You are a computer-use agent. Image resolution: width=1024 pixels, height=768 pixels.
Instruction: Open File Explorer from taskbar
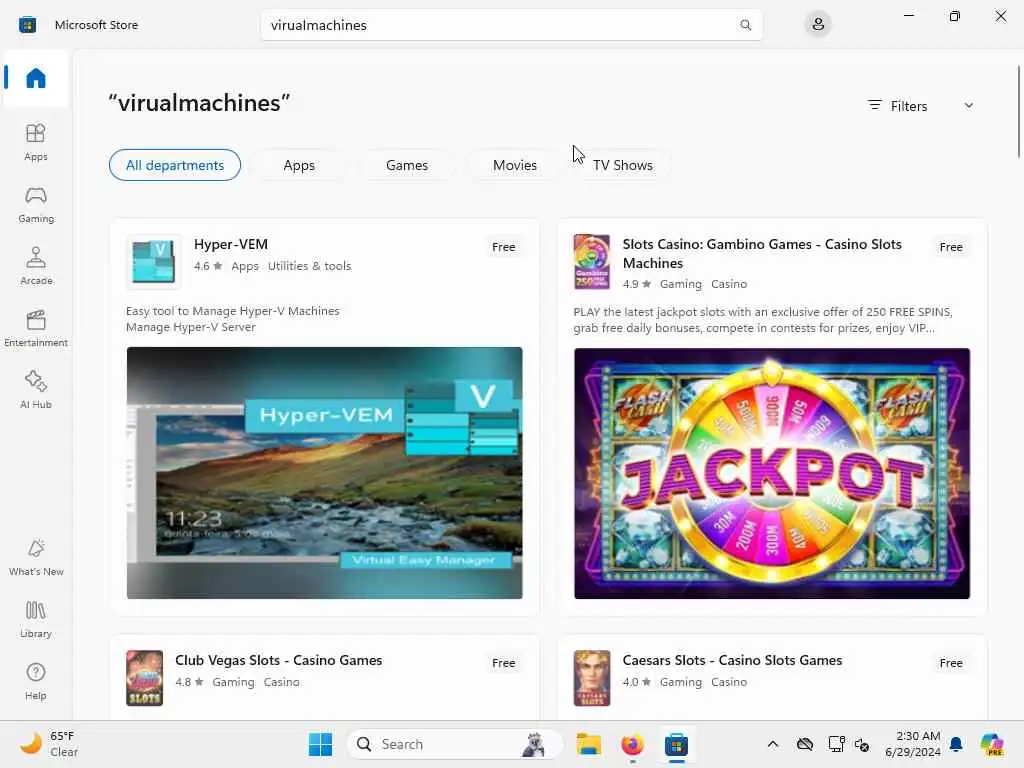588,744
